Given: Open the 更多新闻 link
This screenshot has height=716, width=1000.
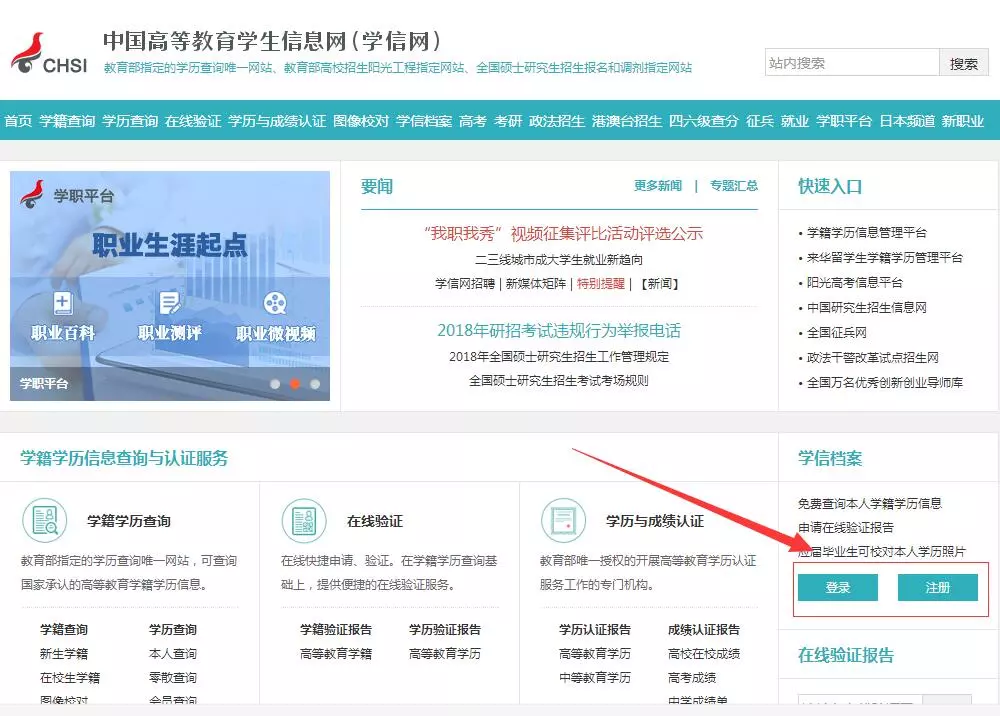Looking at the screenshot, I should 658,186.
